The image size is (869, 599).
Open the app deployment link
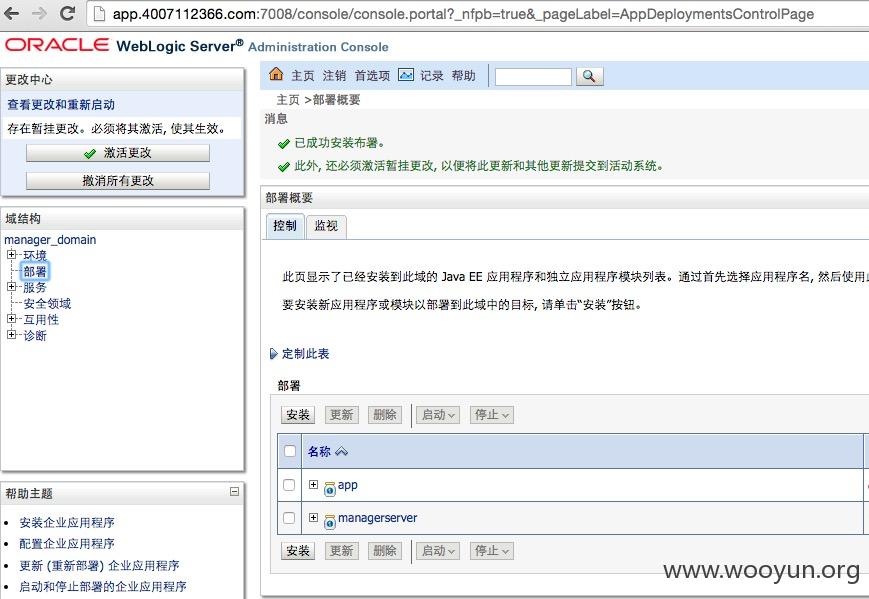[x=347, y=485]
